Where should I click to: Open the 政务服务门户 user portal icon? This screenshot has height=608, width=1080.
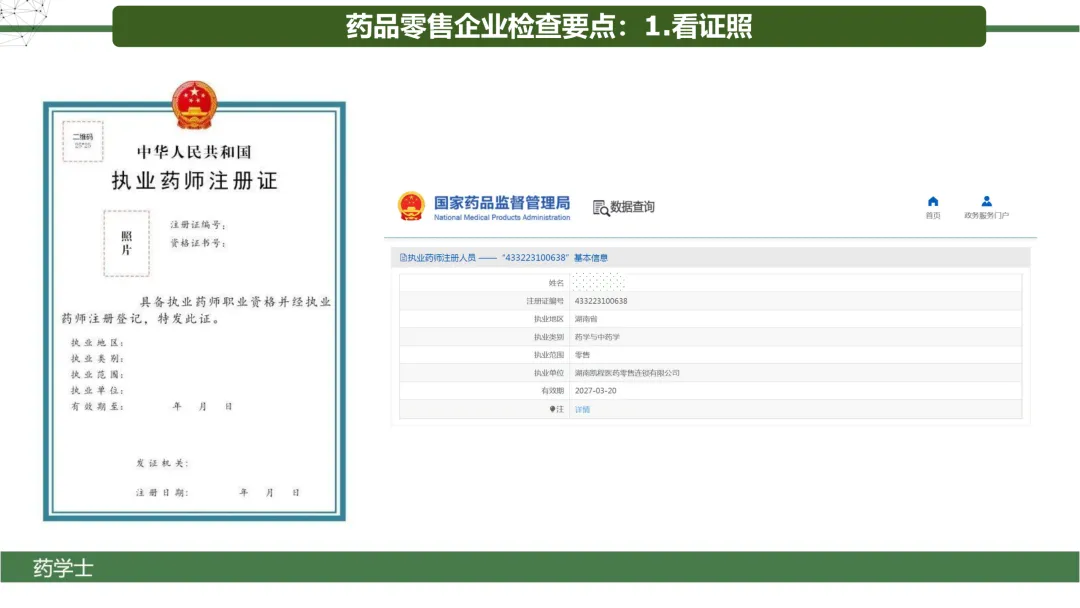point(986,202)
